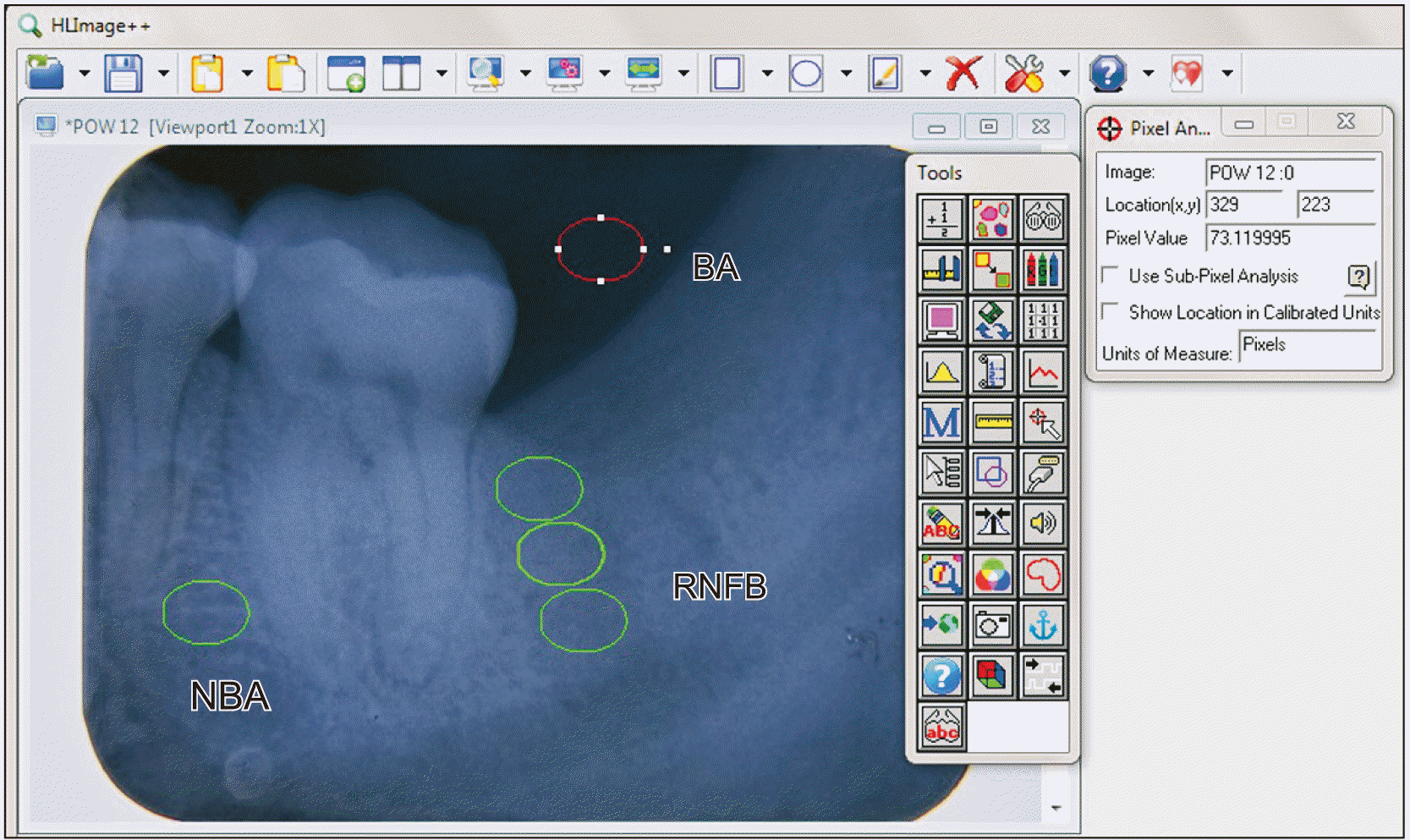Open the 3x3 number matrix filter tool

click(1043, 321)
